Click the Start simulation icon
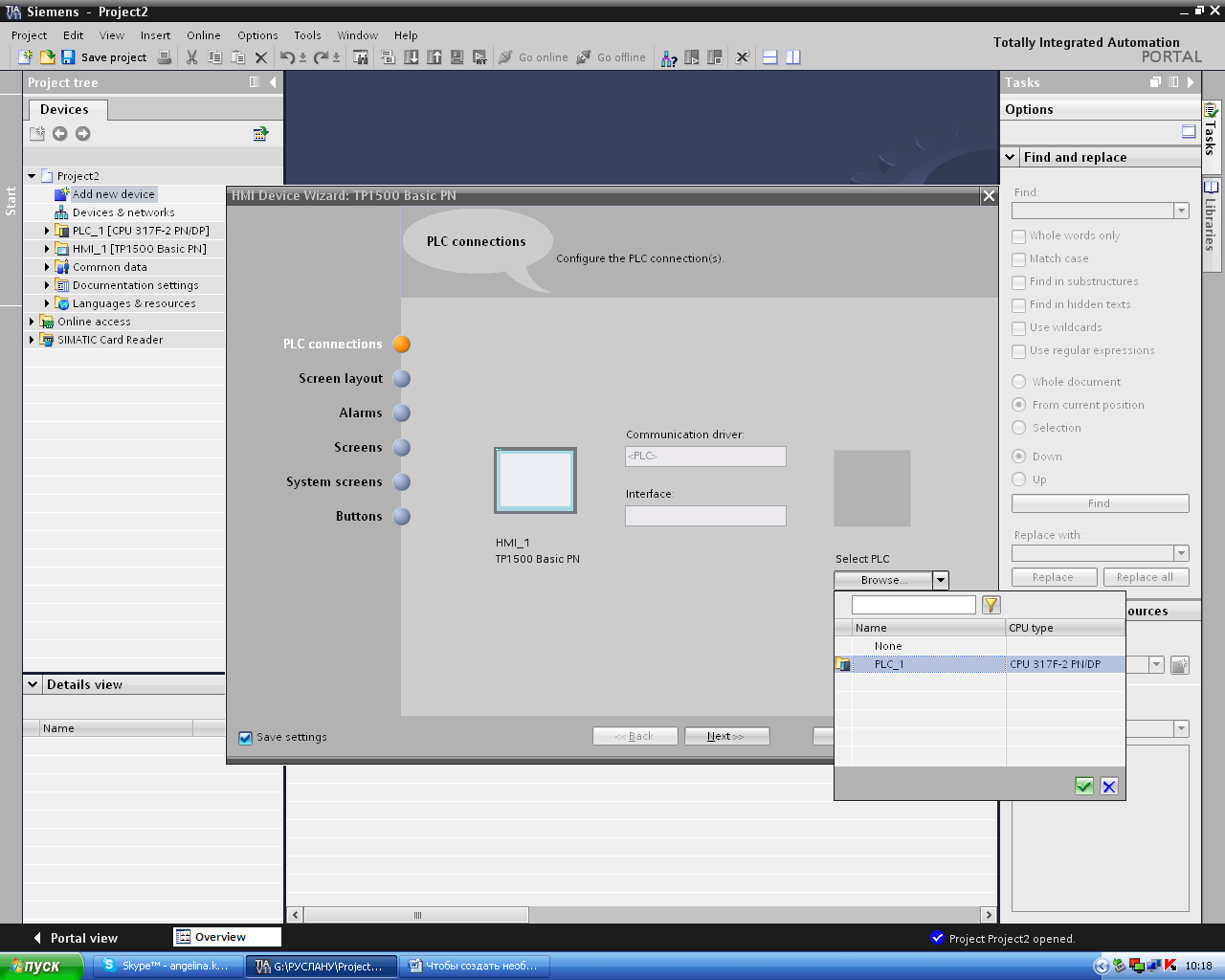This screenshot has height=980, width=1225. pos(457,57)
